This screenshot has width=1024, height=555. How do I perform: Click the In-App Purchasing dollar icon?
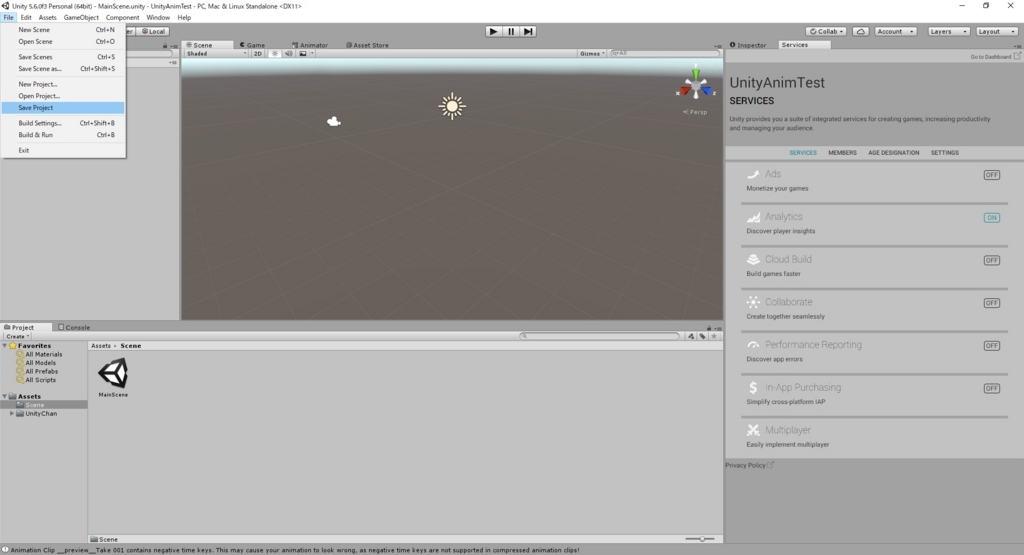click(x=753, y=387)
